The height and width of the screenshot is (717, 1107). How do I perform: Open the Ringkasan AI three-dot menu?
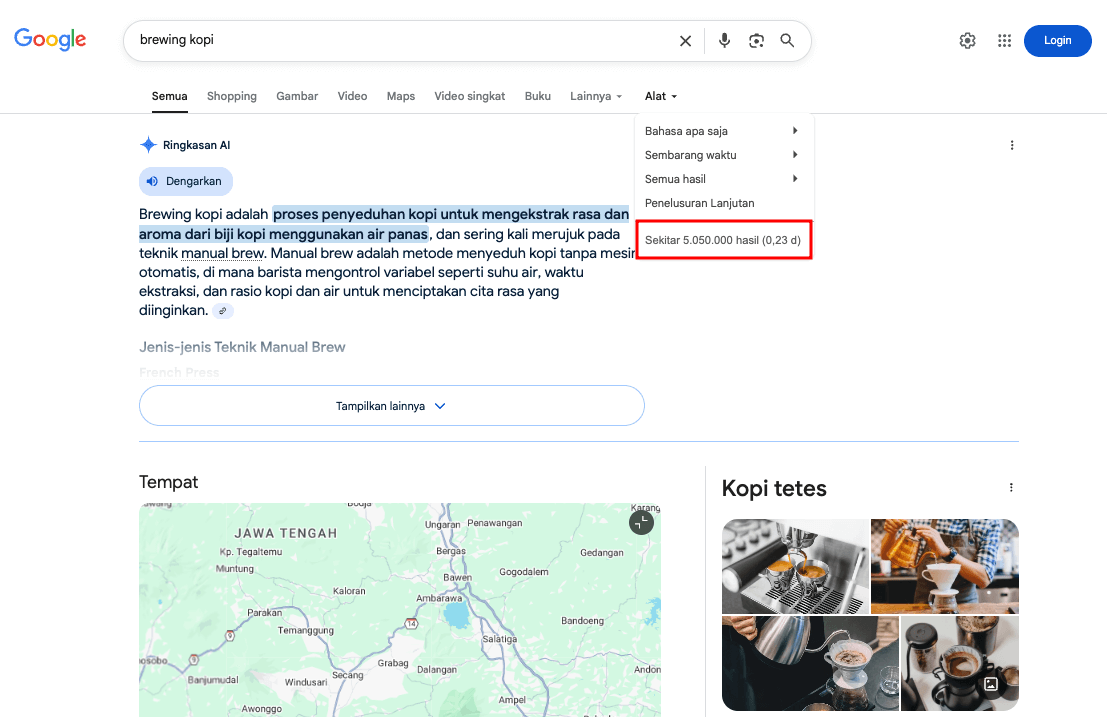click(1012, 144)
